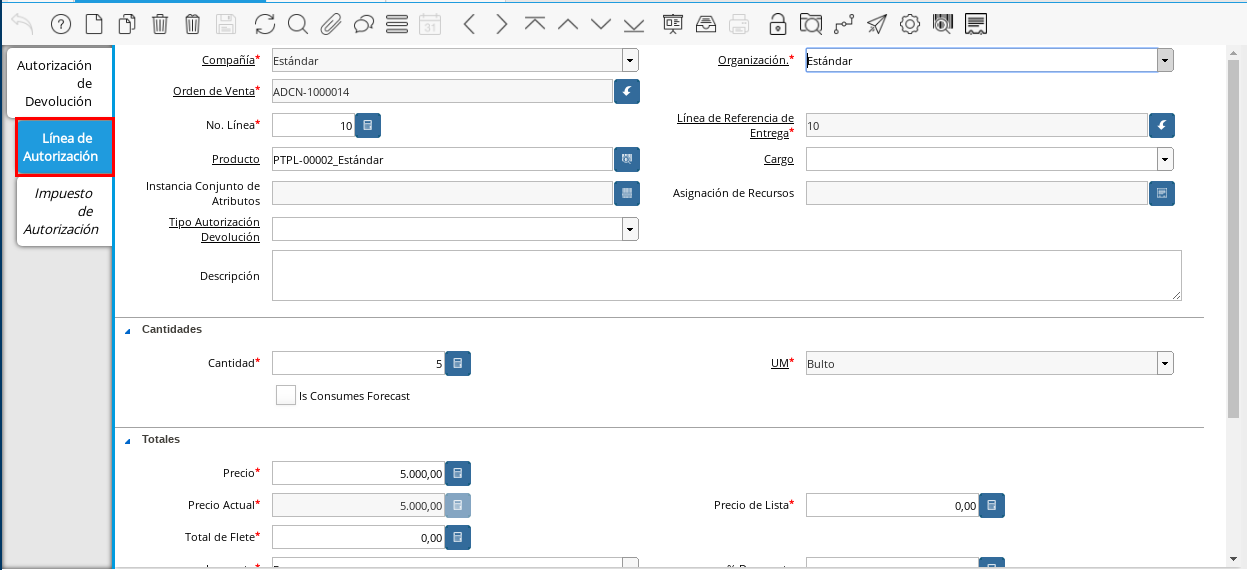The height and width of the screenshot is (570, 1247).
Task: Open calculator beside Precio de Lista
Action: pyautogui.click(x=992, y=506)
